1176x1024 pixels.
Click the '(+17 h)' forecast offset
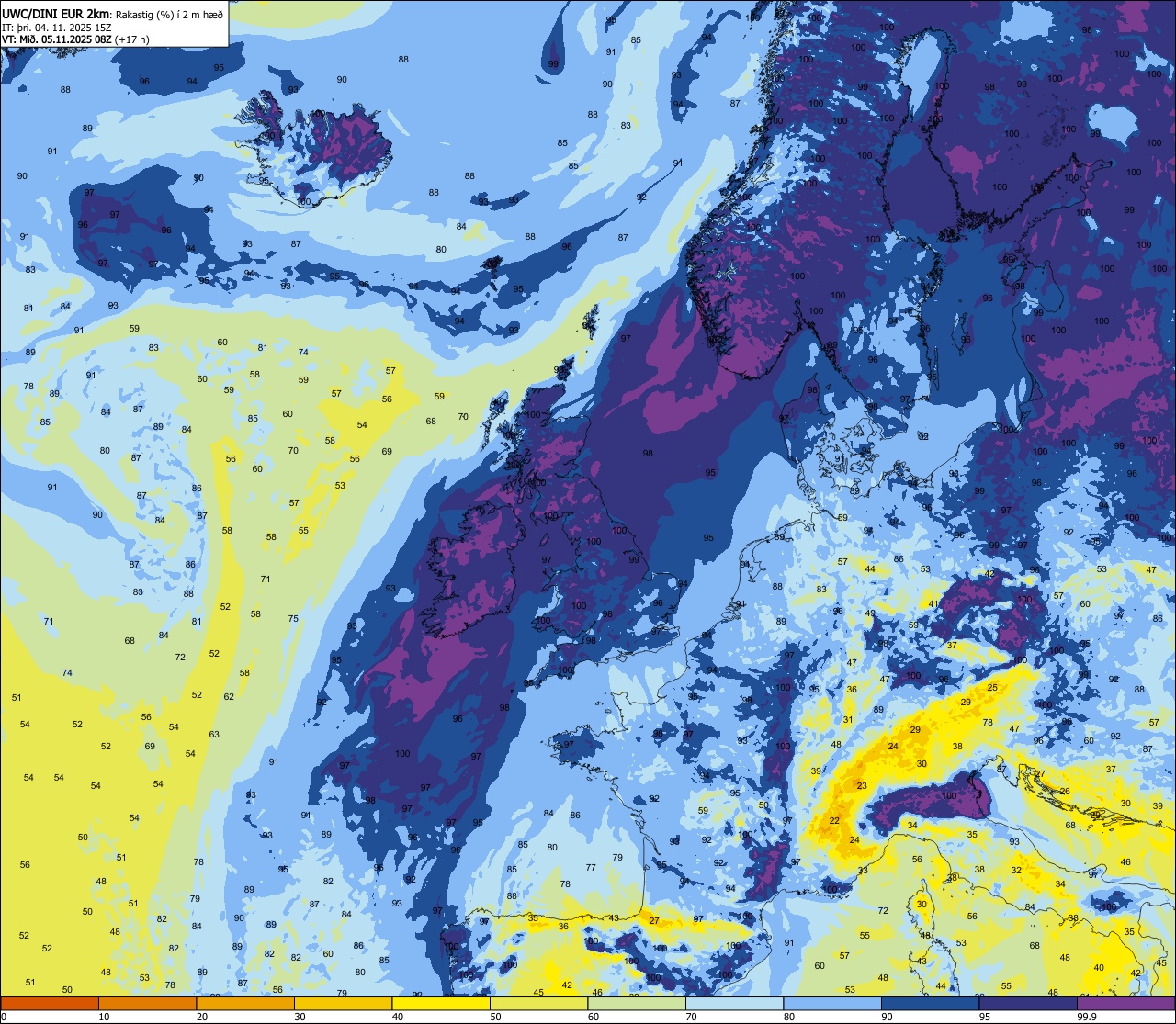point(132,39)
